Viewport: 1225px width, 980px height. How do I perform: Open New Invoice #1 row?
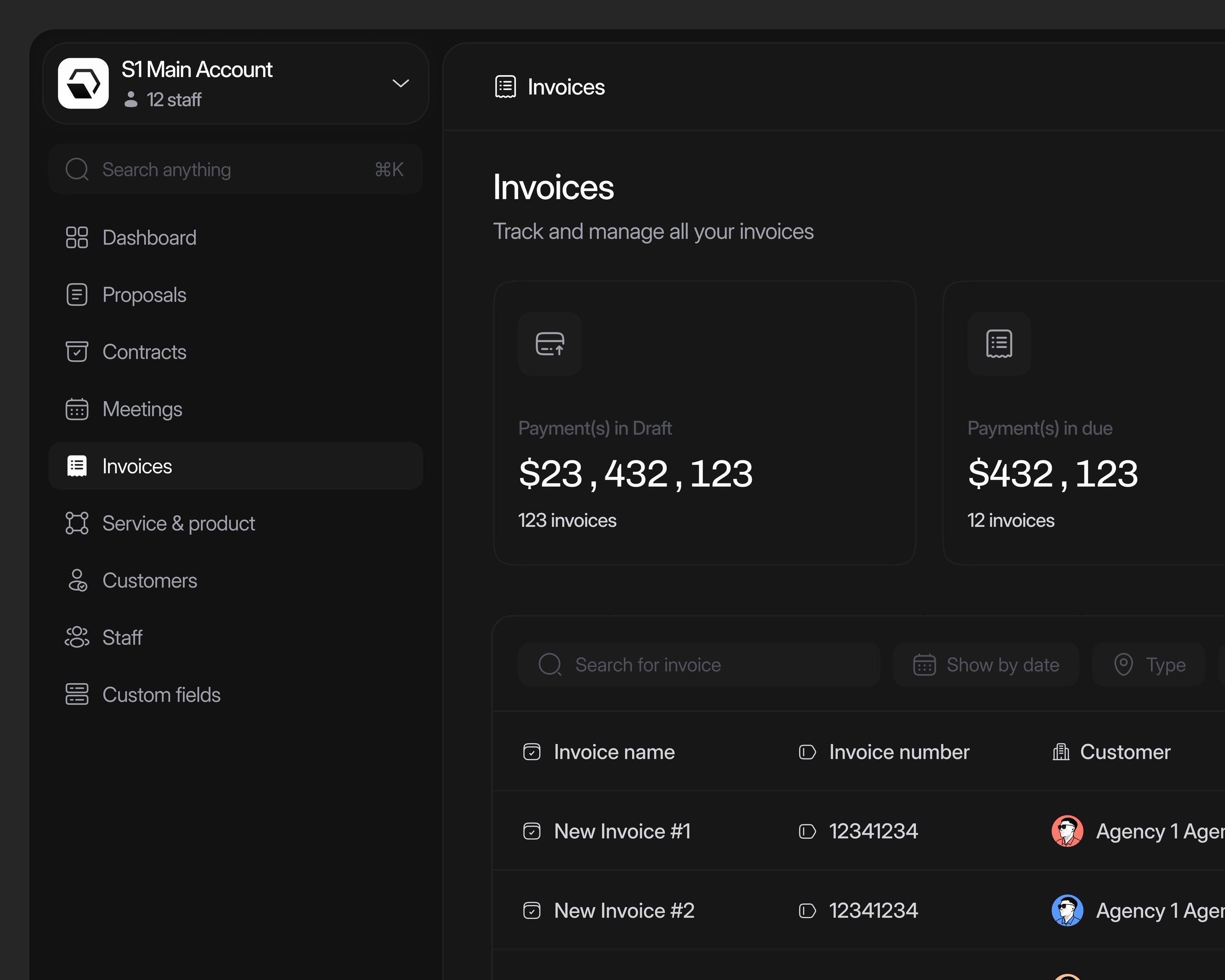622,831
